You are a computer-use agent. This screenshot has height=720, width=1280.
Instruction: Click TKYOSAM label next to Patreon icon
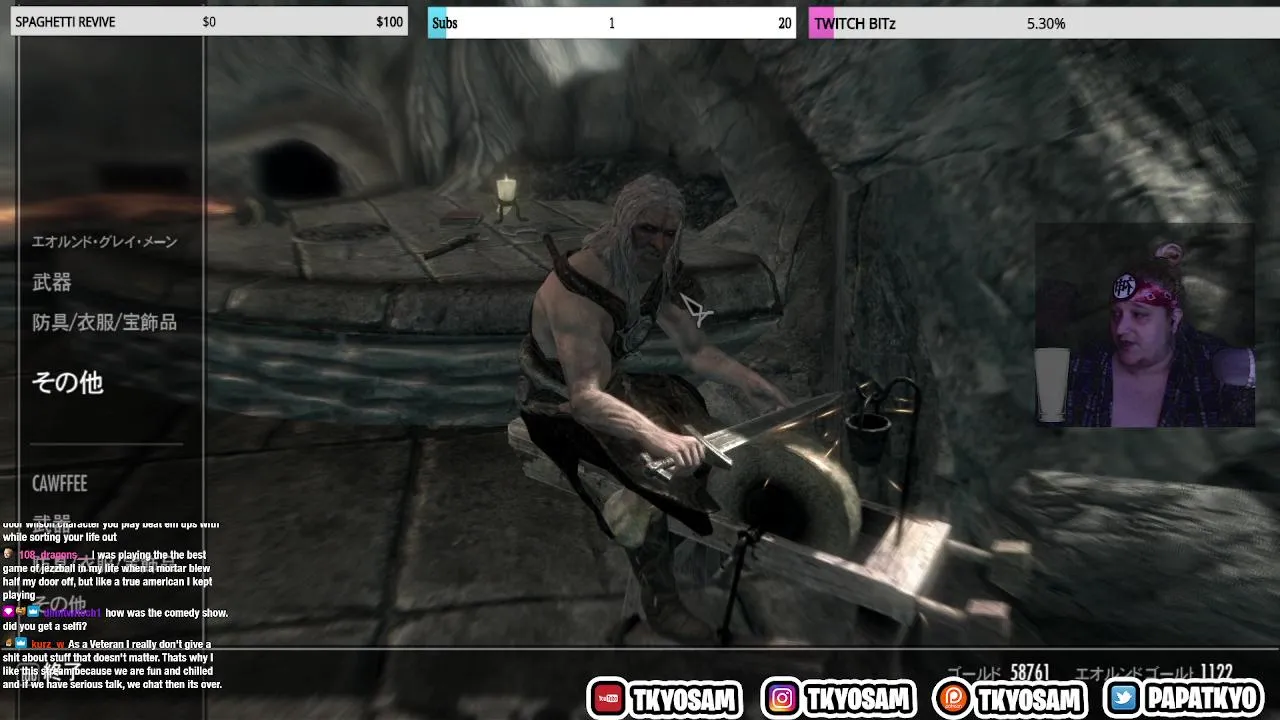tap(1029, 699)
